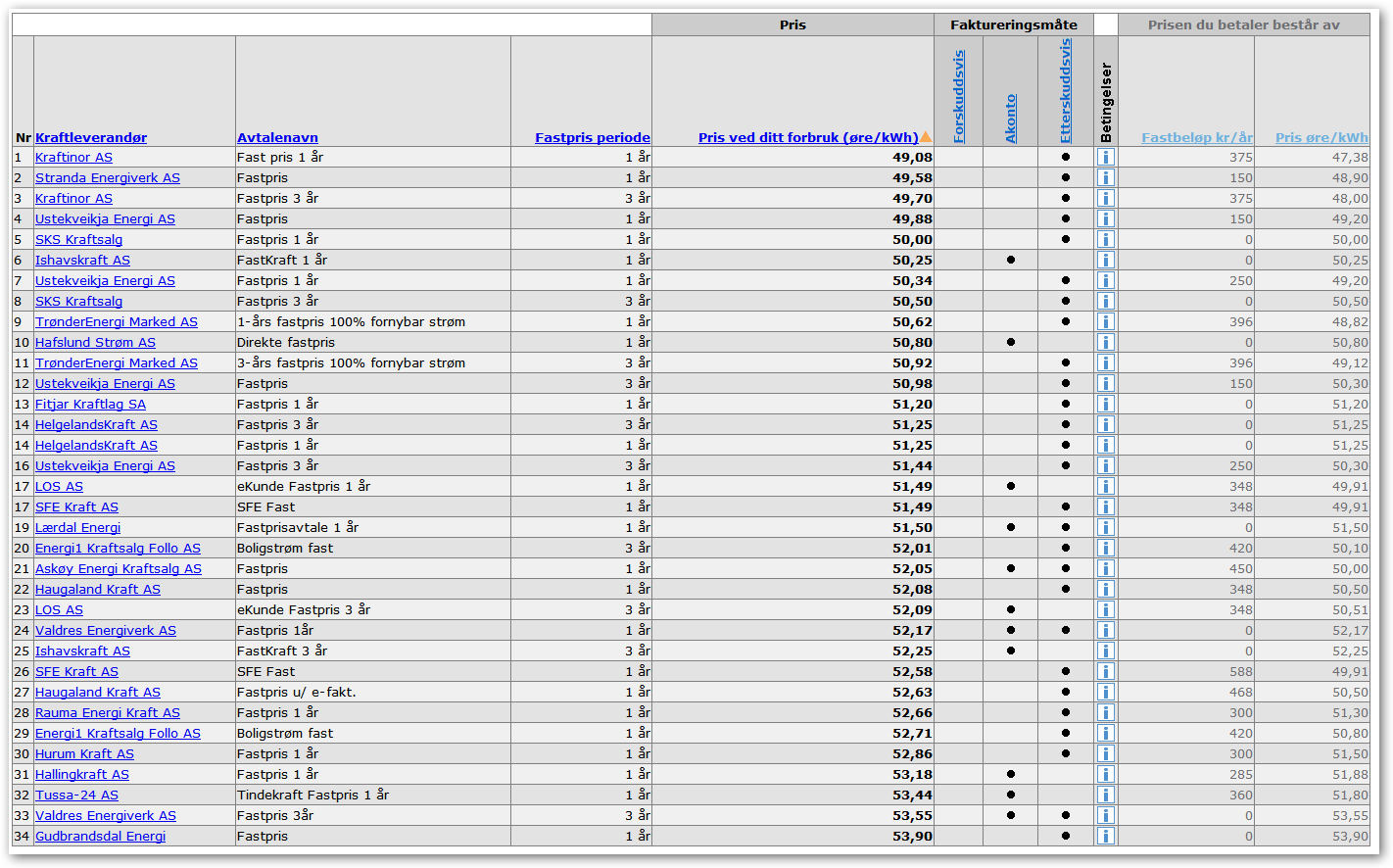1393x868 pixels.
Task: Open the conditions info icon for Kraftinor AS Fast pris 1 år
Action: pyautogui.click(x=1105, y=157)
